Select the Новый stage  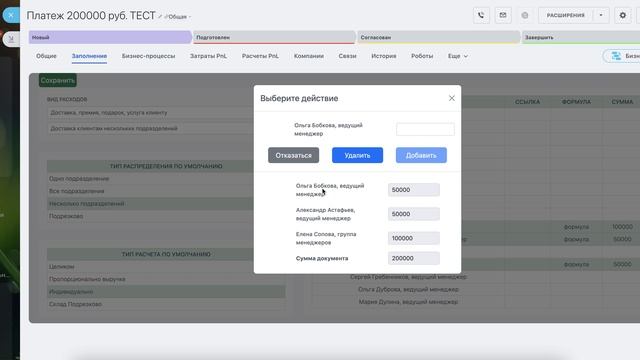tap(110, 37)
